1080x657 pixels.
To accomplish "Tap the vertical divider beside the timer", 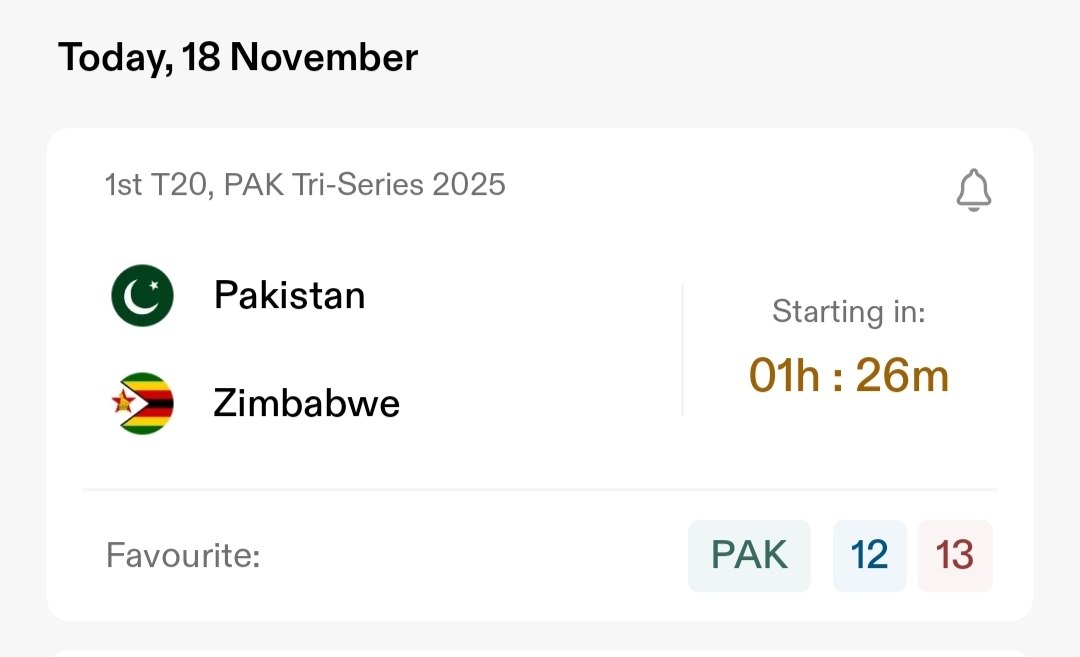I will (x=682, y=349).
